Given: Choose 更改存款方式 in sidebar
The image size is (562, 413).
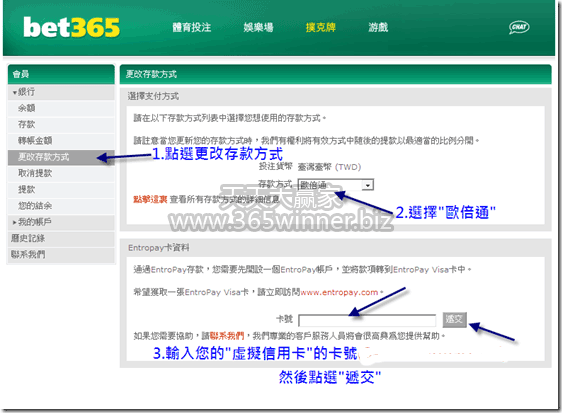Looking at the screenshot, I should coord(61,157).
